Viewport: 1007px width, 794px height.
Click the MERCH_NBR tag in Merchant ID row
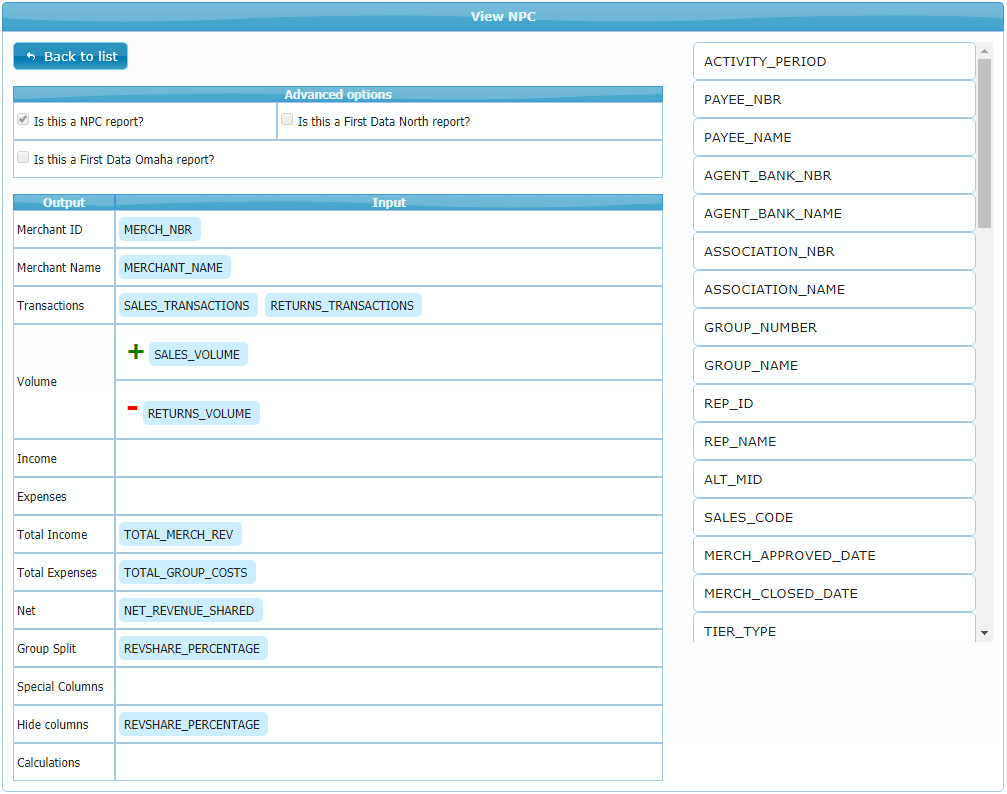coord(159,230)
